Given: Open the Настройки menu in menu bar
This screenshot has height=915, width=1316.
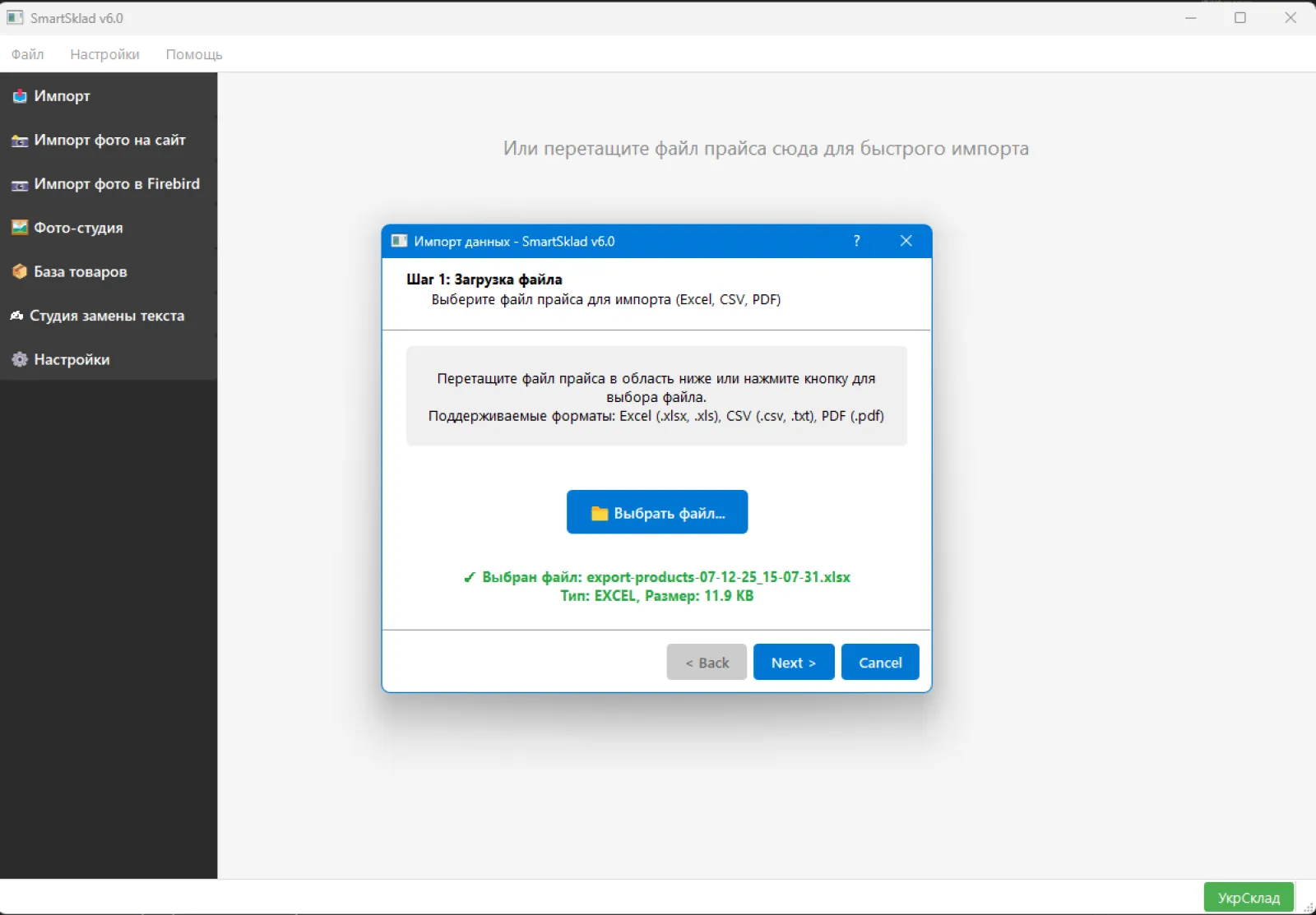Looking at the screenshot, I should pos(104,54).
